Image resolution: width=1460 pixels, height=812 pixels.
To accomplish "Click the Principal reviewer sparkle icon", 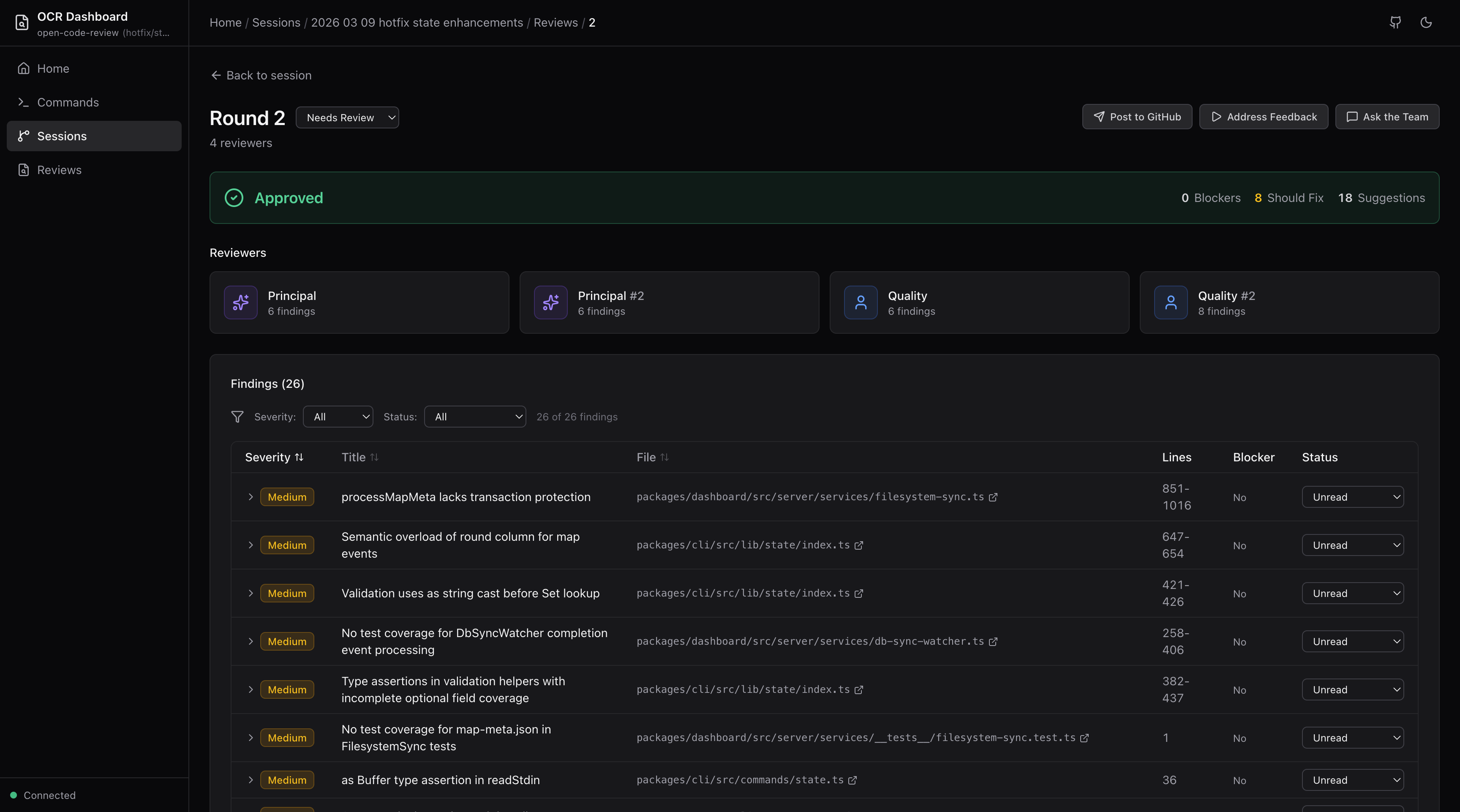I will tap(241, 302).
